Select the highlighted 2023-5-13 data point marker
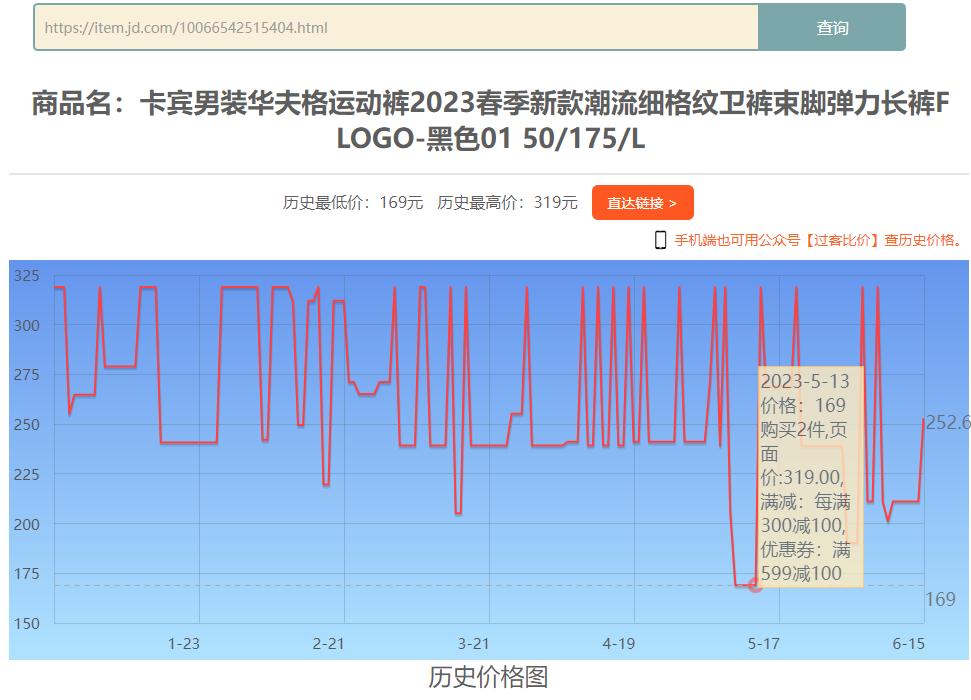Viewport: 971px width, 700px height. pyautogui.click(x=755, y=585)
